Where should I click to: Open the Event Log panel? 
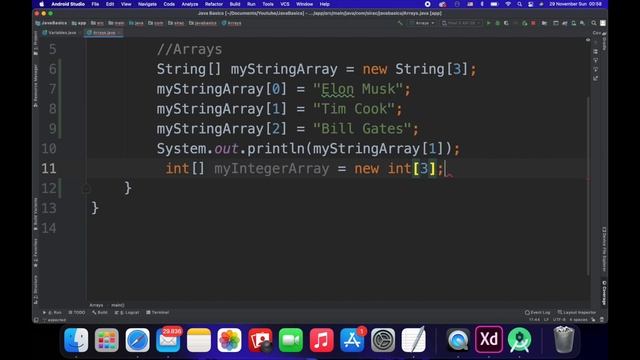click(538, 312)
